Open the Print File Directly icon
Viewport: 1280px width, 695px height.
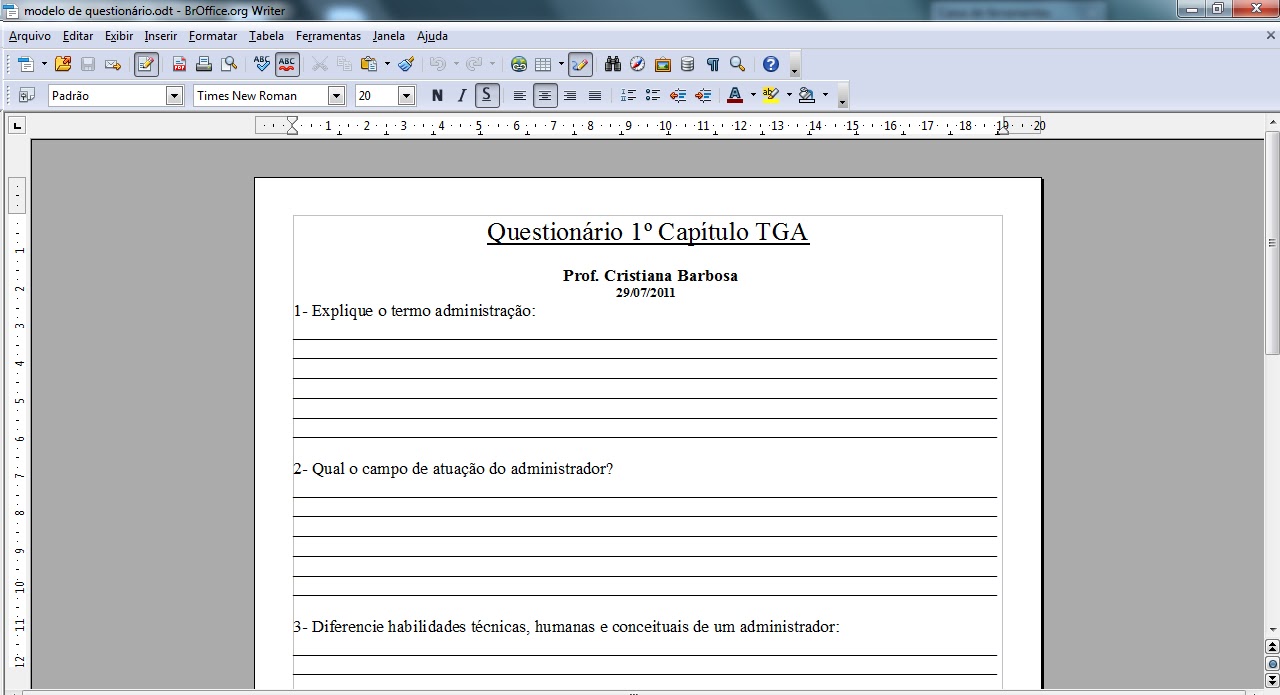coord(203,63)
